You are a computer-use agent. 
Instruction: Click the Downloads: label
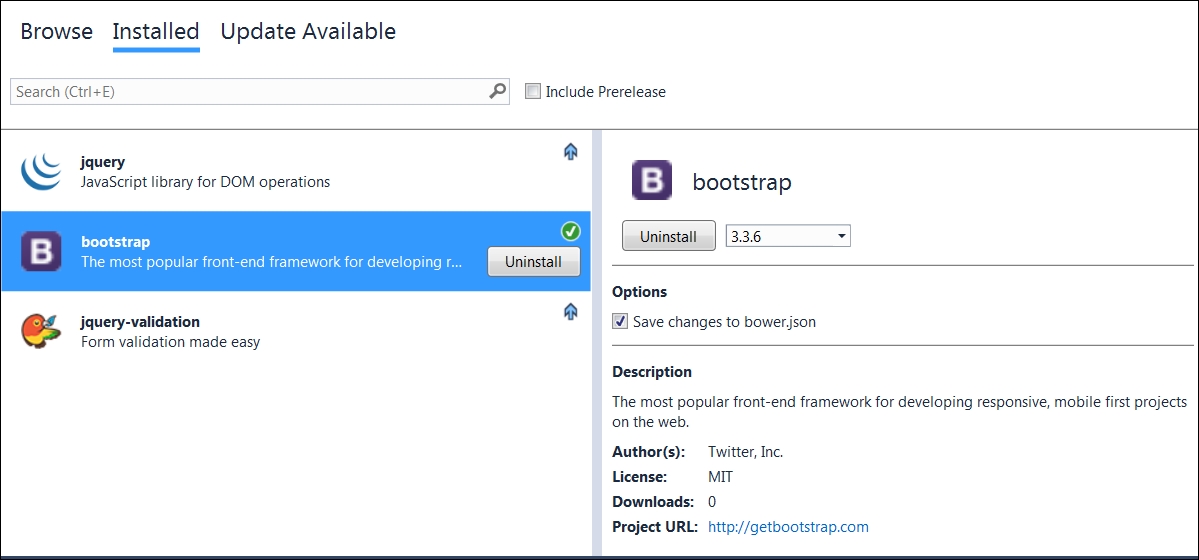(x=653, y=502)
